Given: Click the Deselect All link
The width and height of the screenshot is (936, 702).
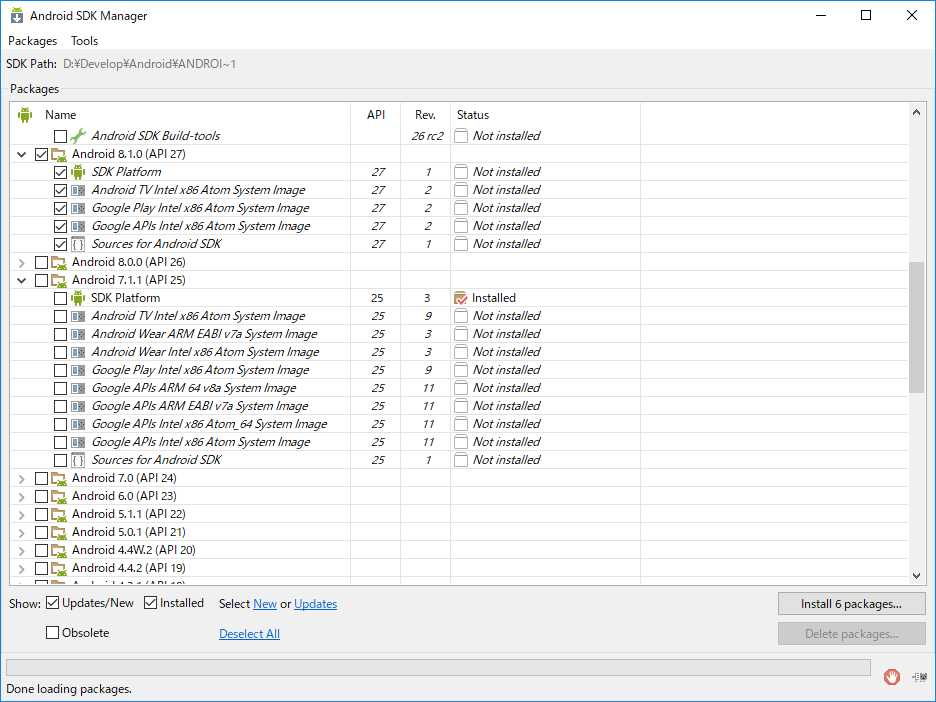Looking at the screenshot, I should [x=249, y=633].
